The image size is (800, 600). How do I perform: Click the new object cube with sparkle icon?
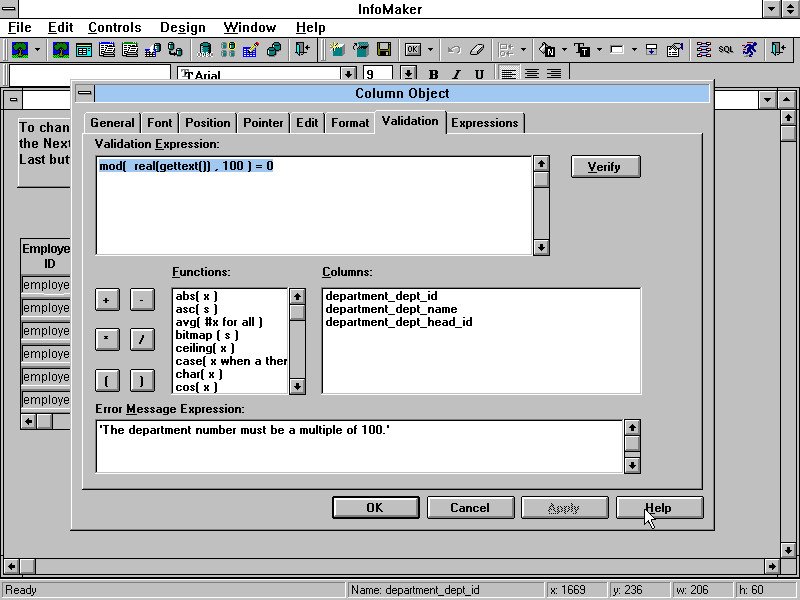click(x=338, y=49)
